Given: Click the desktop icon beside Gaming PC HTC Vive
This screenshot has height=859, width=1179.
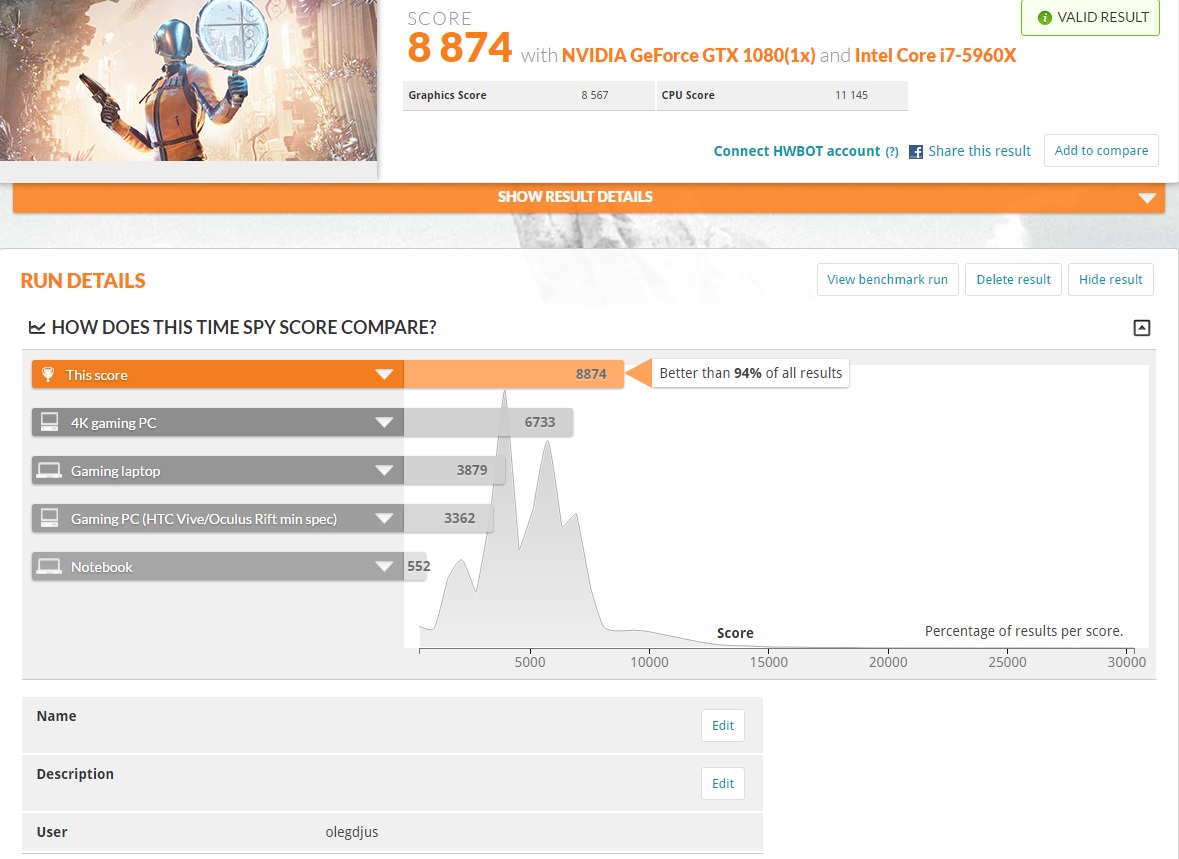Looking at the screenshot, I should point(50,518).
